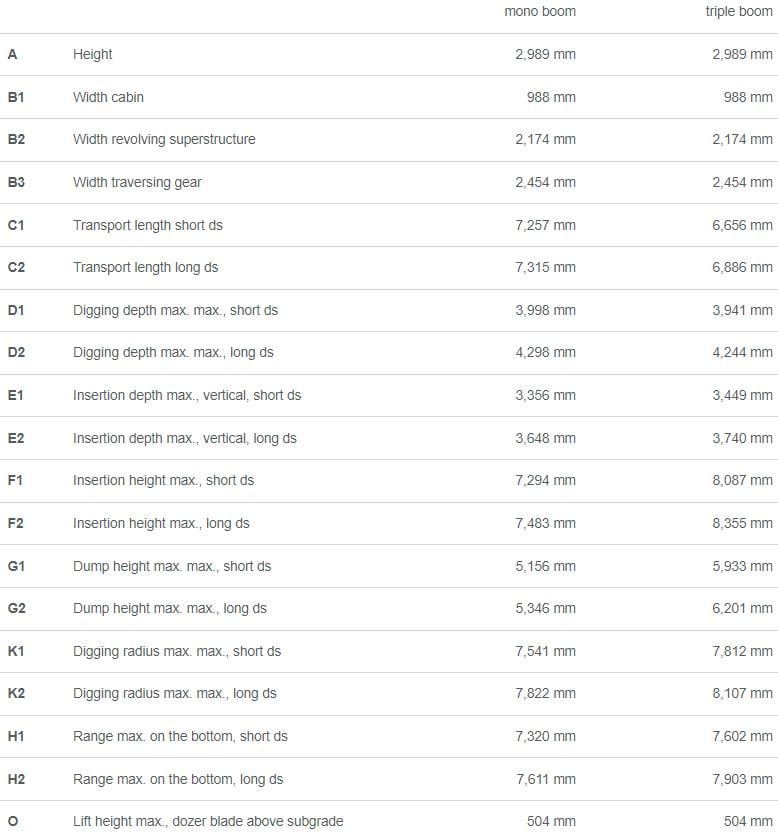Click the K1 row code
778x835 pixels.
click(x=16, y=651)
